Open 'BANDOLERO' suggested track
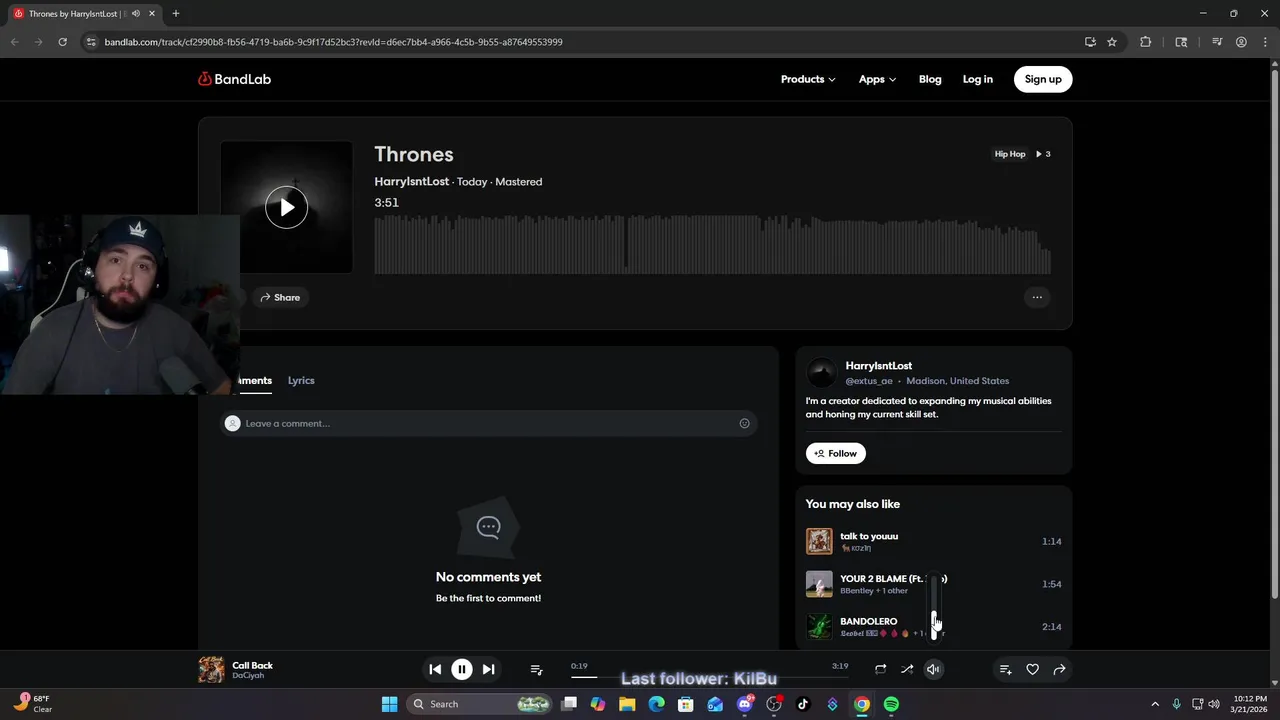The width and height of the screenshot is (1280, 720). point(868,621)
